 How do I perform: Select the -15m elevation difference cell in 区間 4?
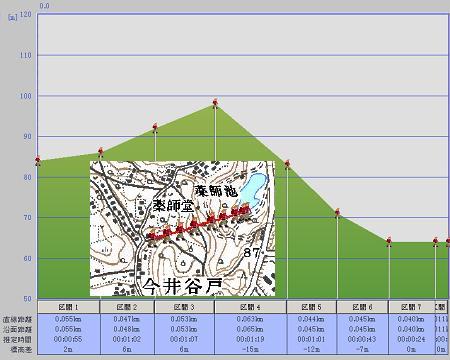click(x=250, y=349)
